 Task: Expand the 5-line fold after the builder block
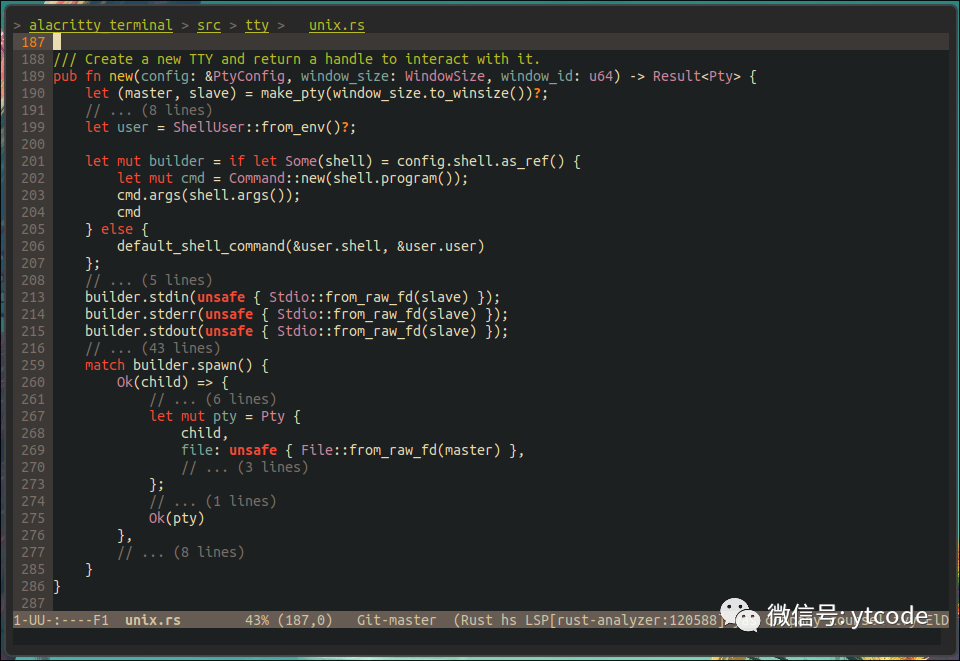click(150, 280)
